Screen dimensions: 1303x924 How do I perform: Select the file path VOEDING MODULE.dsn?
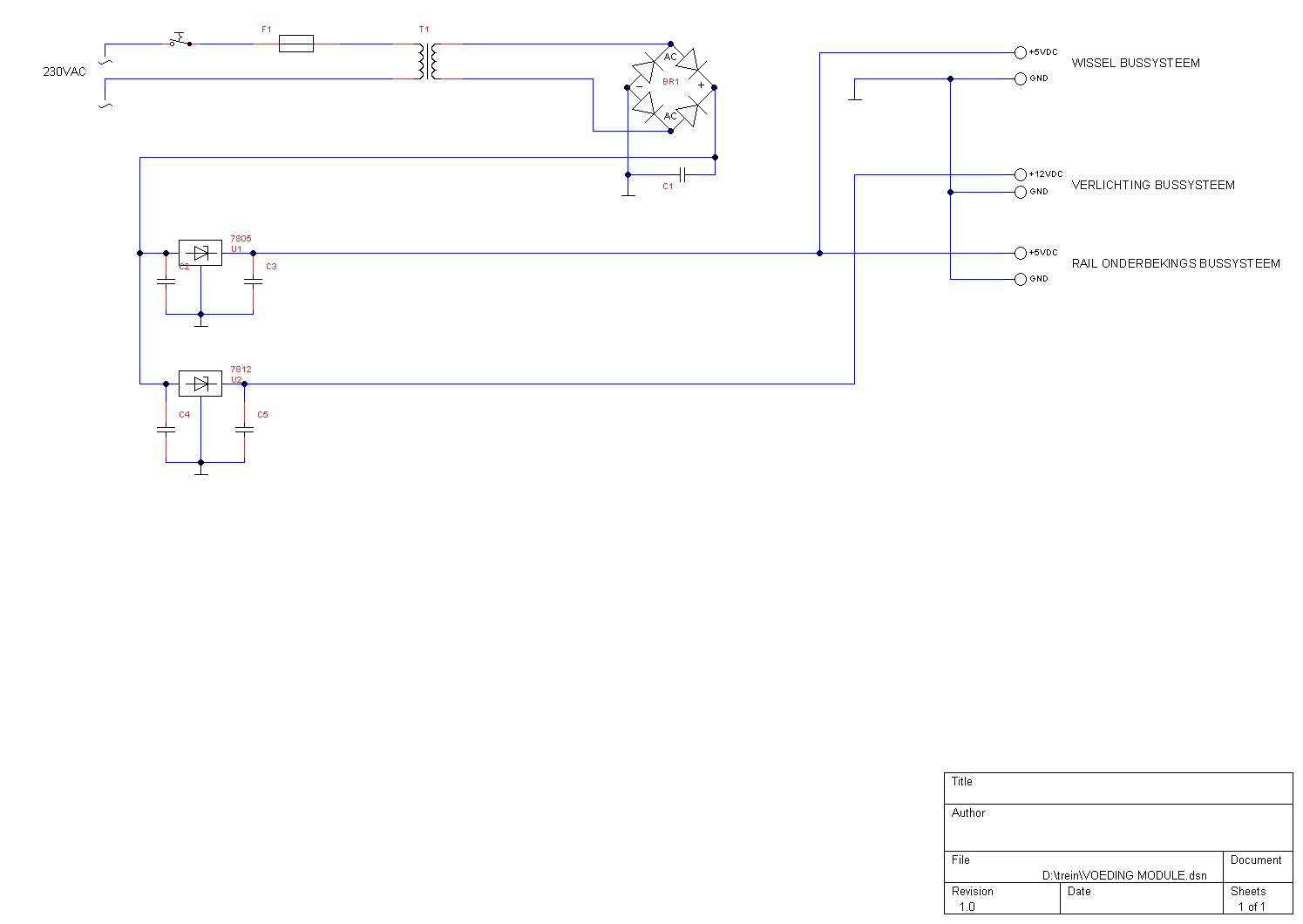(1124, 875)
